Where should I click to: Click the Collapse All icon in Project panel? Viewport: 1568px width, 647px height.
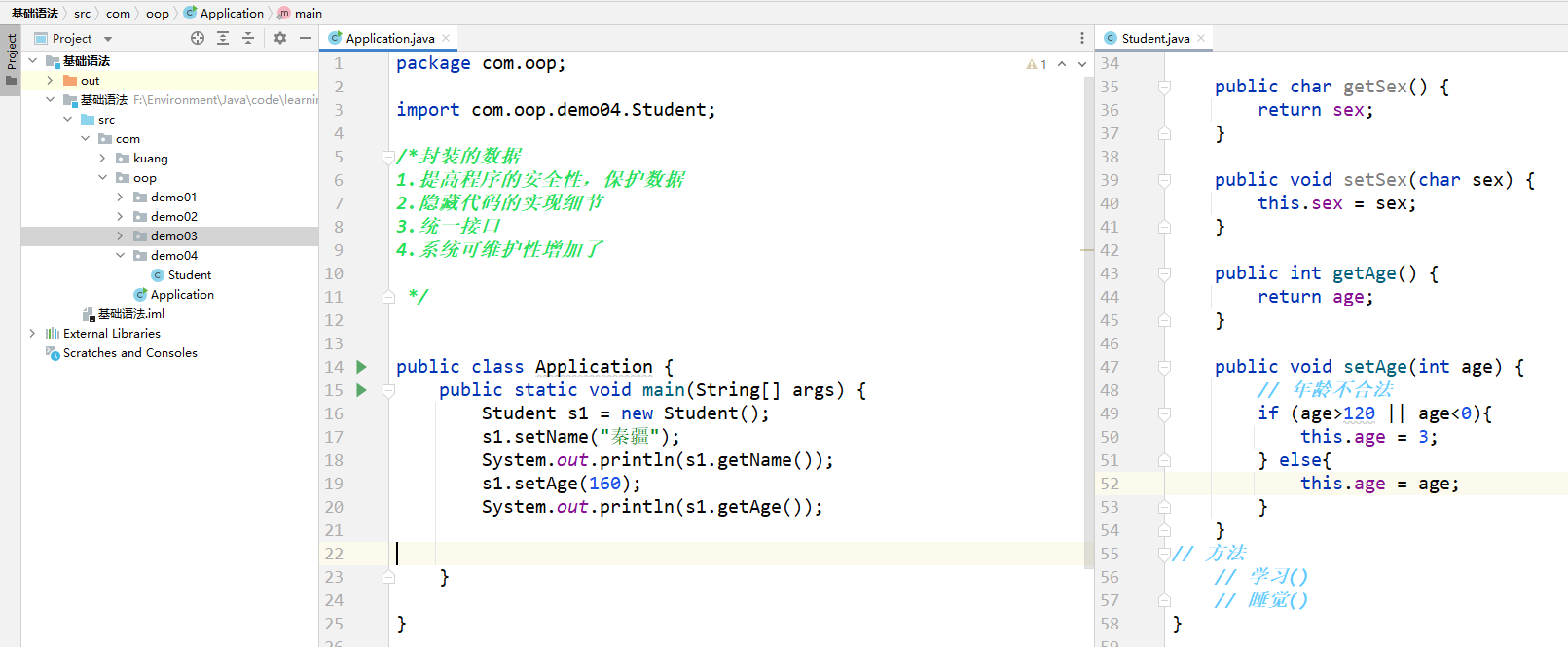point(248,38)
